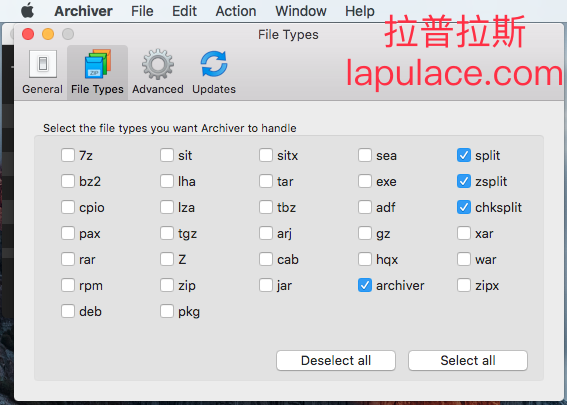Check the zip file type box
Viewport: 567px width, 405px height.
pyautogui.click(x=167, y=285)
